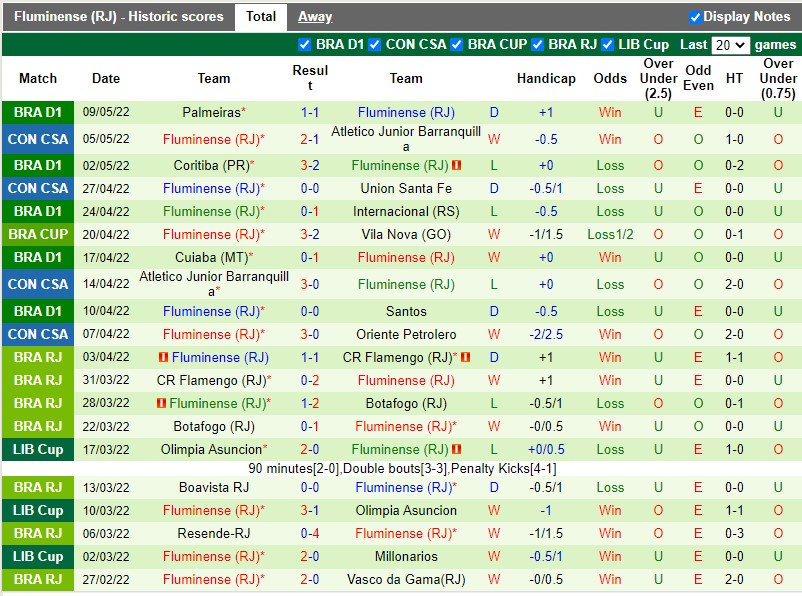
Task: Click the 3-1 score on 10/03/22
Action: click(310, 510)
